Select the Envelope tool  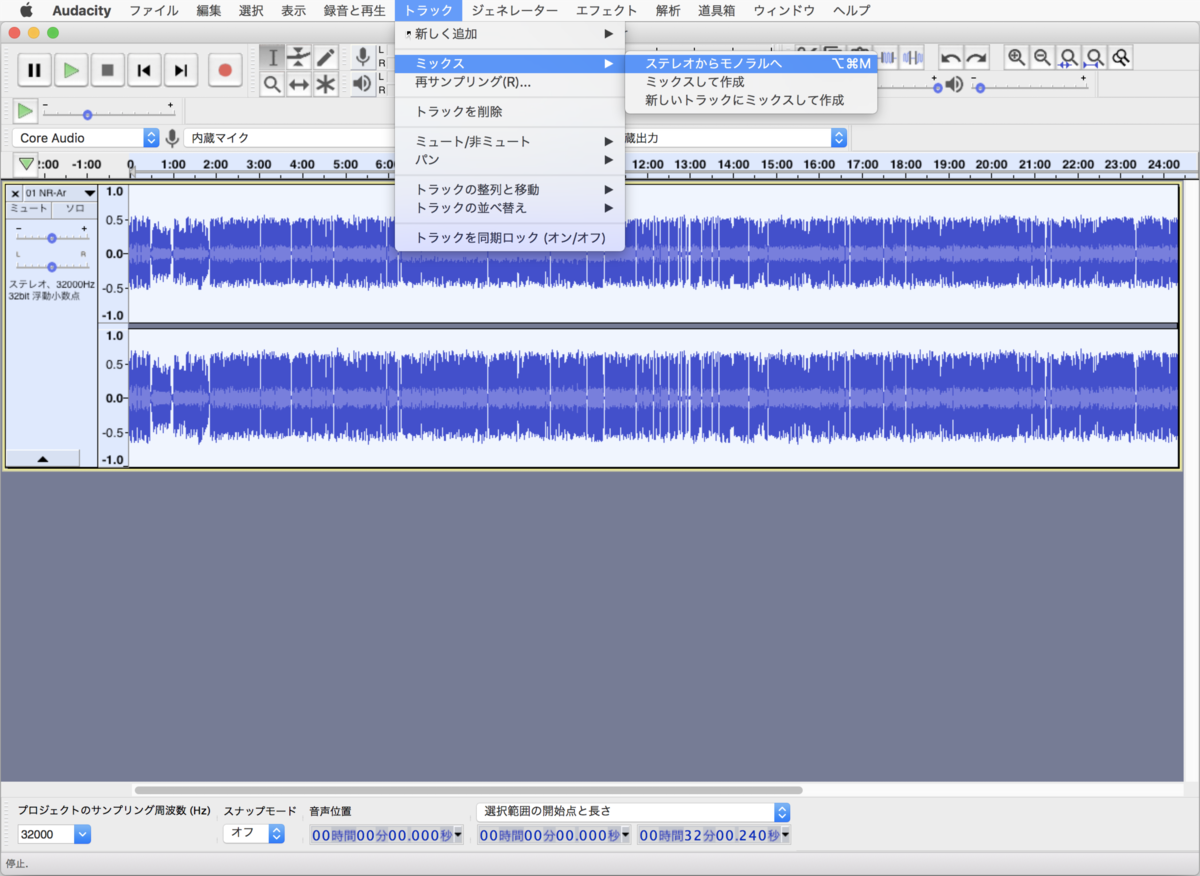point(298,58)
